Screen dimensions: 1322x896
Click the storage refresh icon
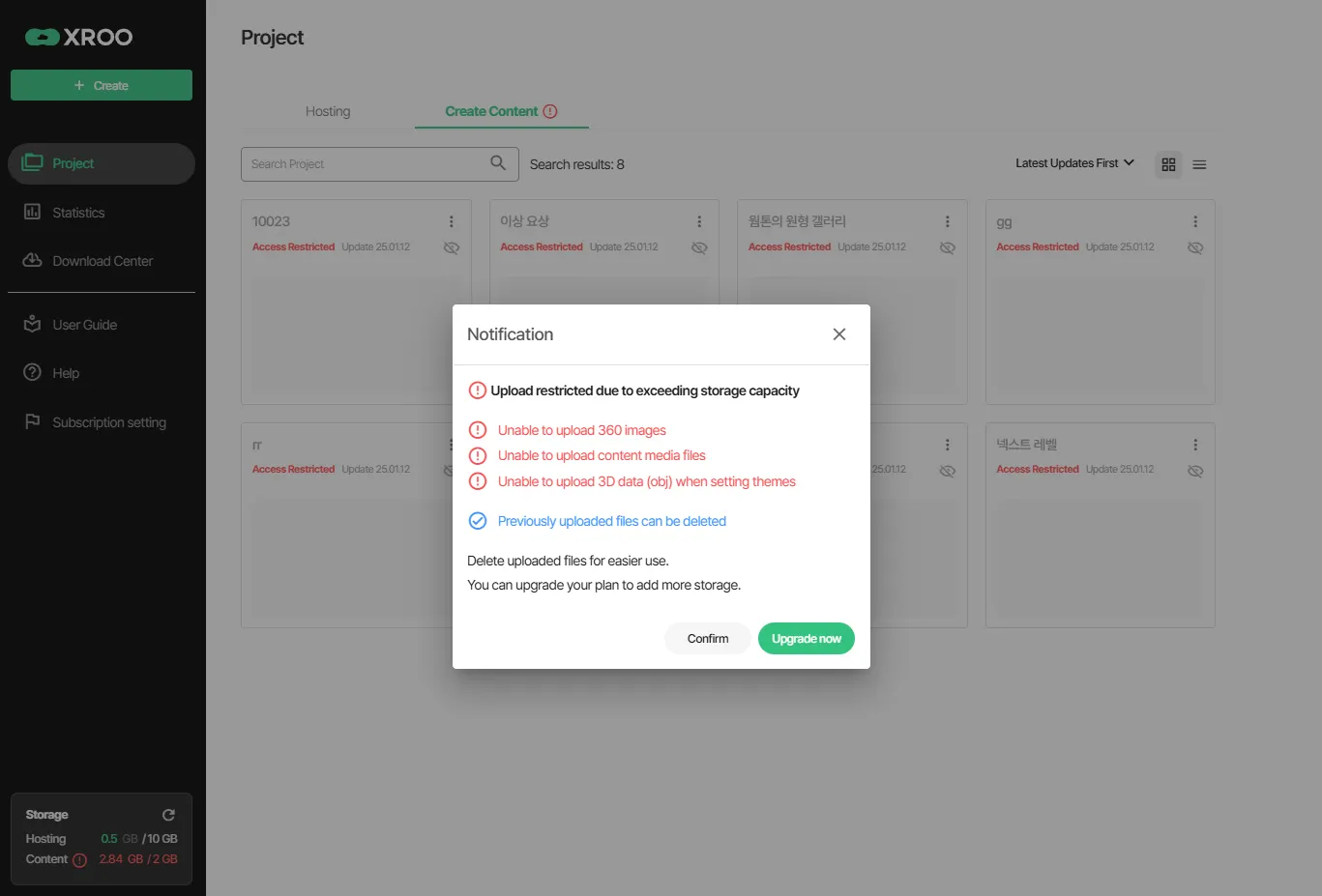click(x=168, y=815)
